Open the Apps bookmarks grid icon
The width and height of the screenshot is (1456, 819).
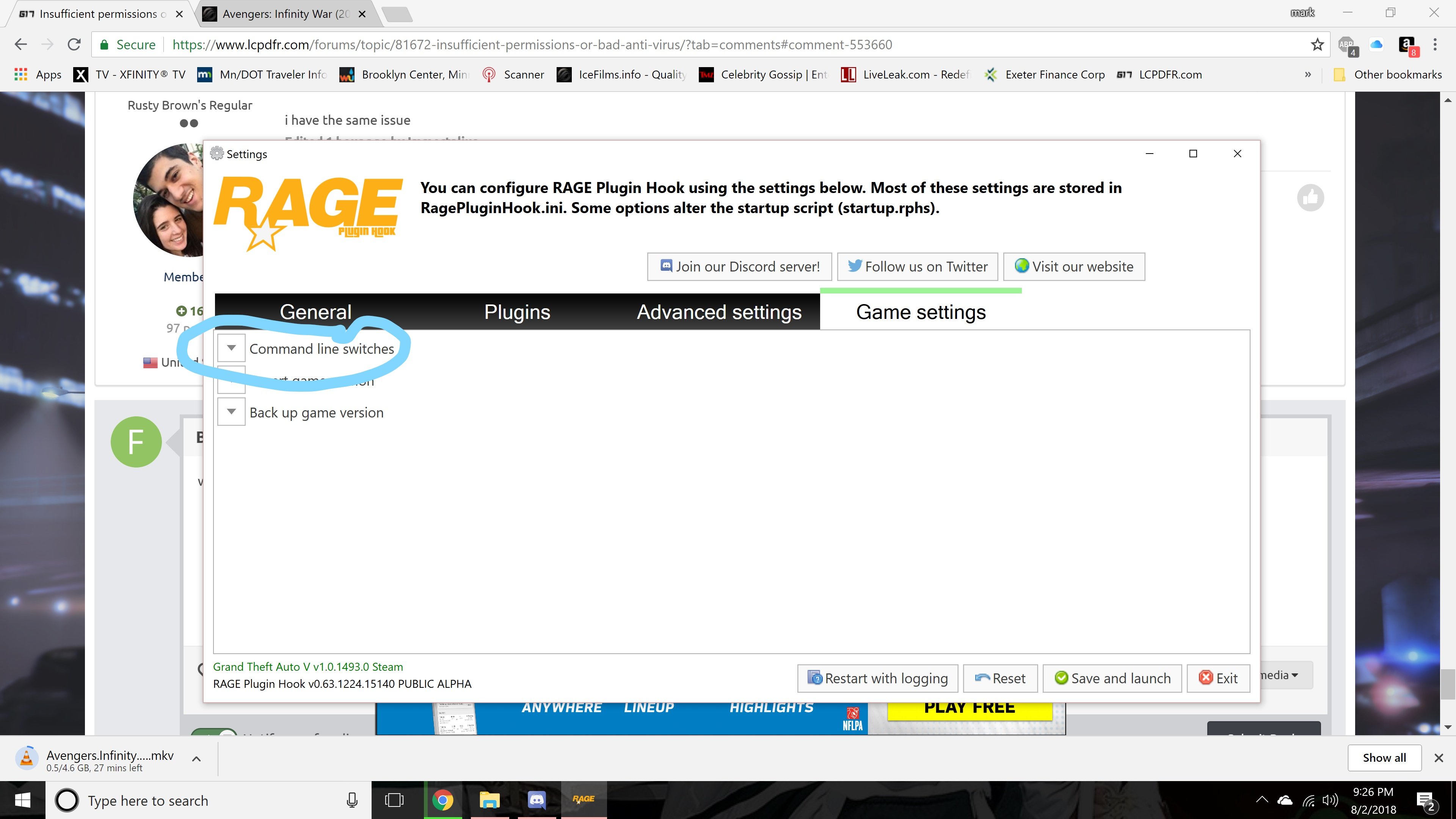click(x=21, y=75)
